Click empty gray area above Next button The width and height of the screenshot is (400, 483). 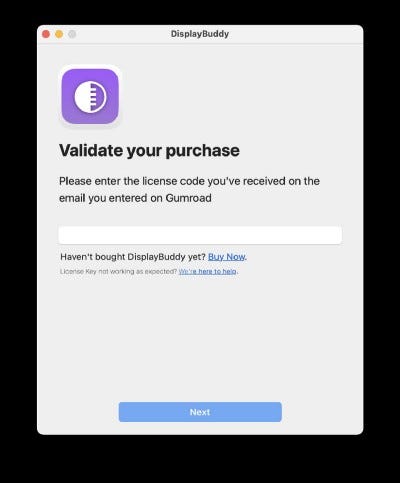click(200, 340)
